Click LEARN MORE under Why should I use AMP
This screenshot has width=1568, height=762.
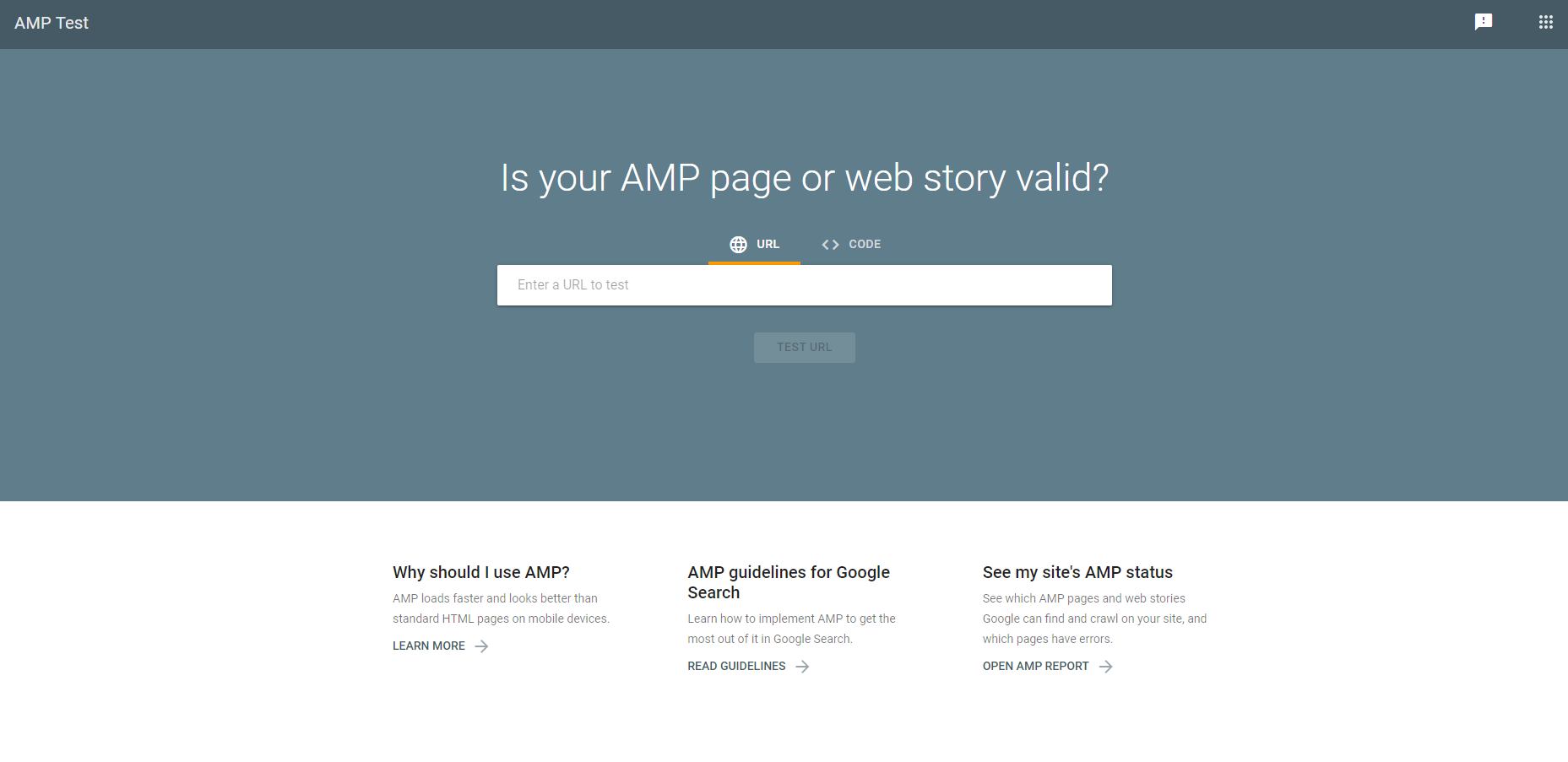[428, 646]
